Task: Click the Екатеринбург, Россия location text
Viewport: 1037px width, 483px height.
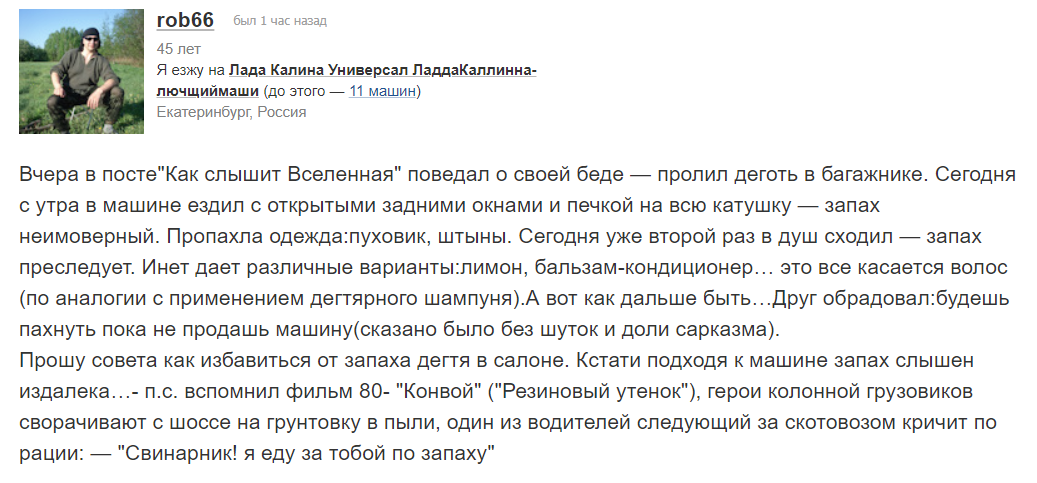Action: coord(231,112)
